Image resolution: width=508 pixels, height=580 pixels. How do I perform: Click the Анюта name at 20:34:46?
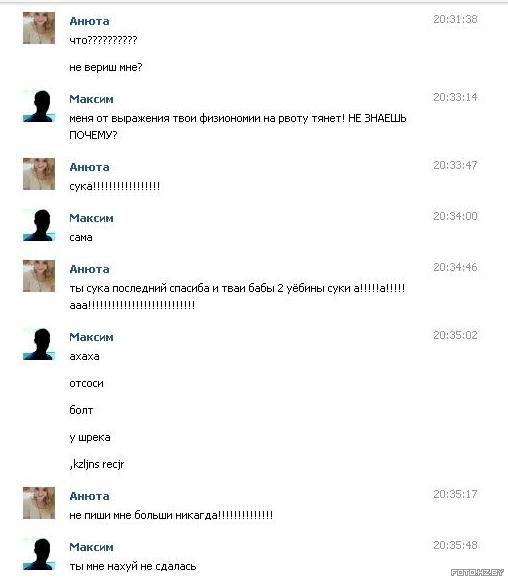click(90, 269)
